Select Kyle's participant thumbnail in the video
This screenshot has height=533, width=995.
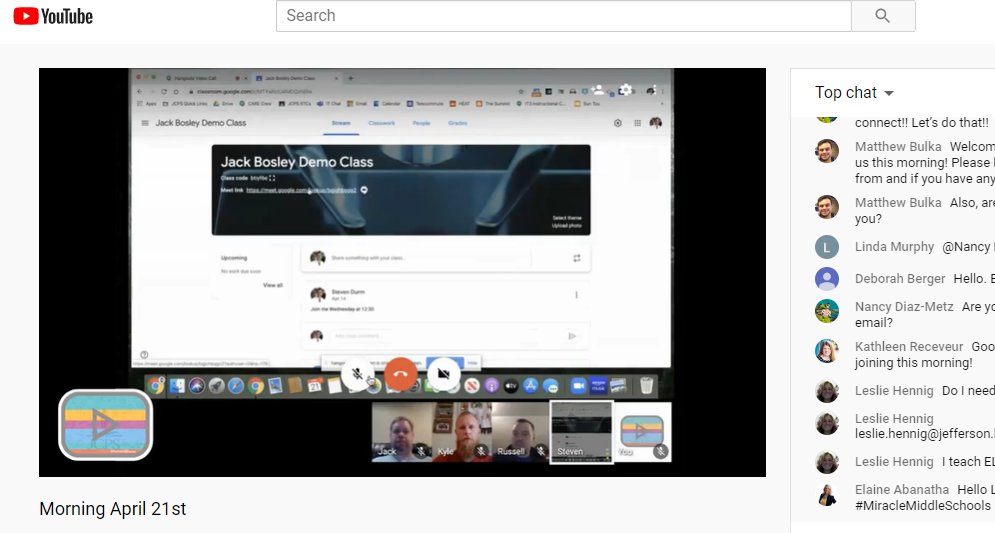tap(462, 431)
